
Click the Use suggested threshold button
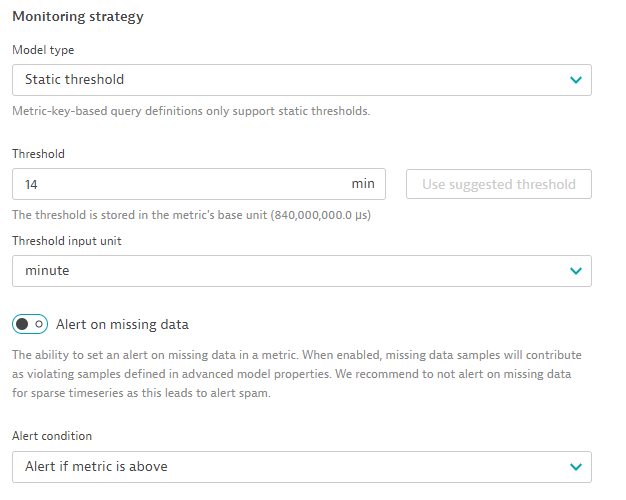point(498,184)
